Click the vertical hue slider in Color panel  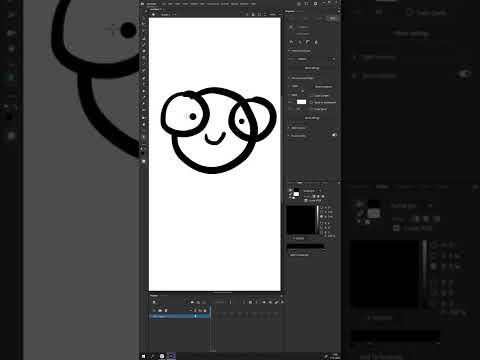pos(318,220)
